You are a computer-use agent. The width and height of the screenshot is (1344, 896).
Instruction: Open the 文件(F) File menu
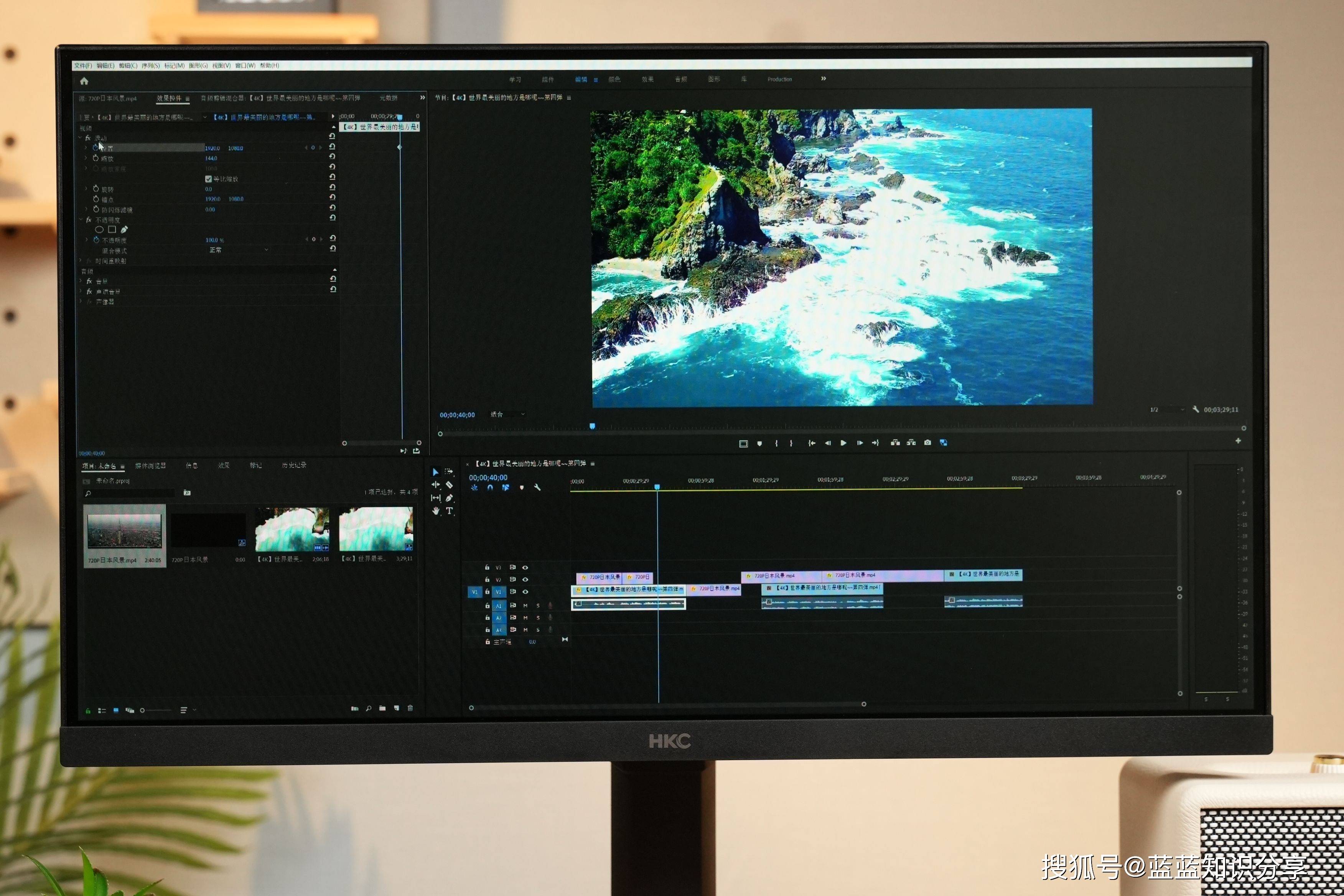tap(83, 66)
